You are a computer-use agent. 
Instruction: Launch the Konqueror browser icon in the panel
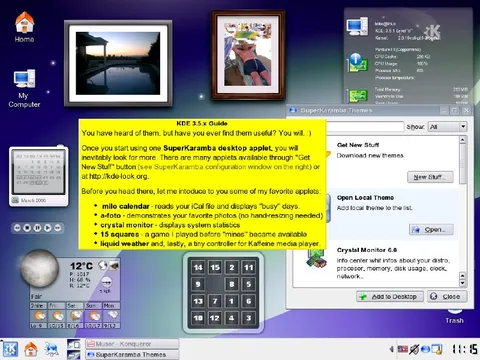click(52, 349)
